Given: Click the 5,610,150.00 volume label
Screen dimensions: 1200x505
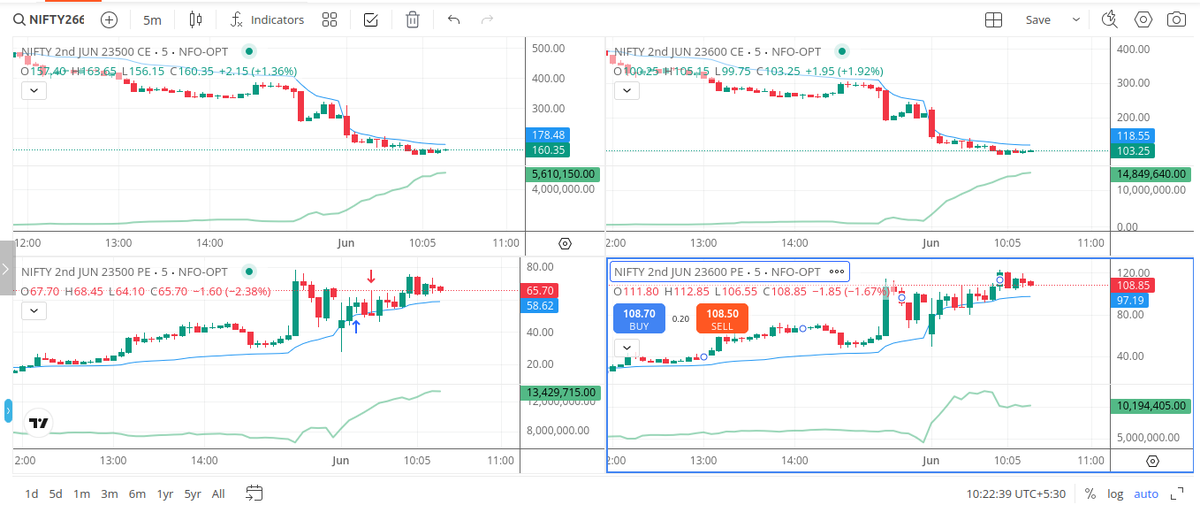Looking at the screenshot, I should pos(561,173).
